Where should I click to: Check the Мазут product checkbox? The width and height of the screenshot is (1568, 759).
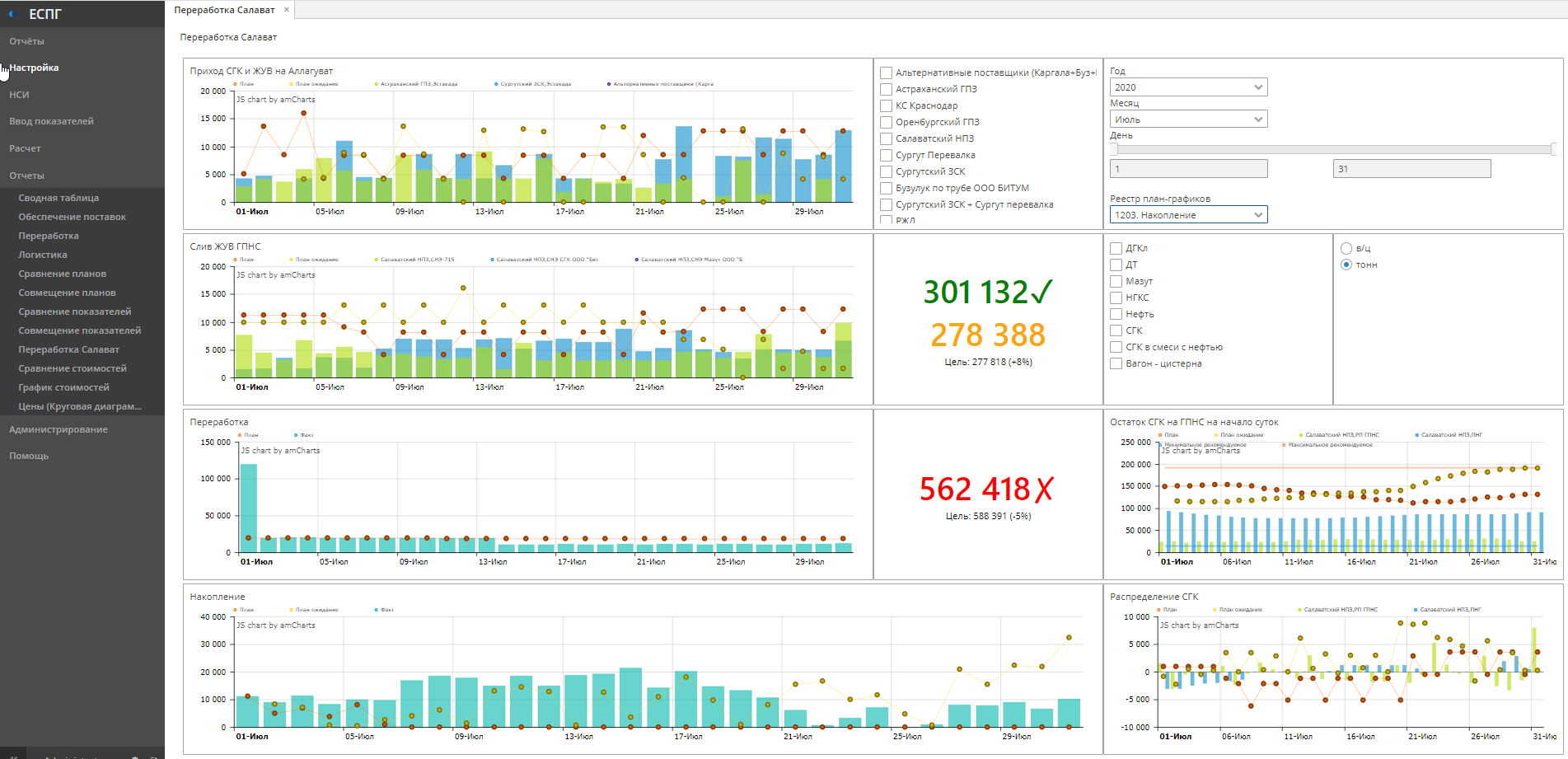coord(1116,281)
